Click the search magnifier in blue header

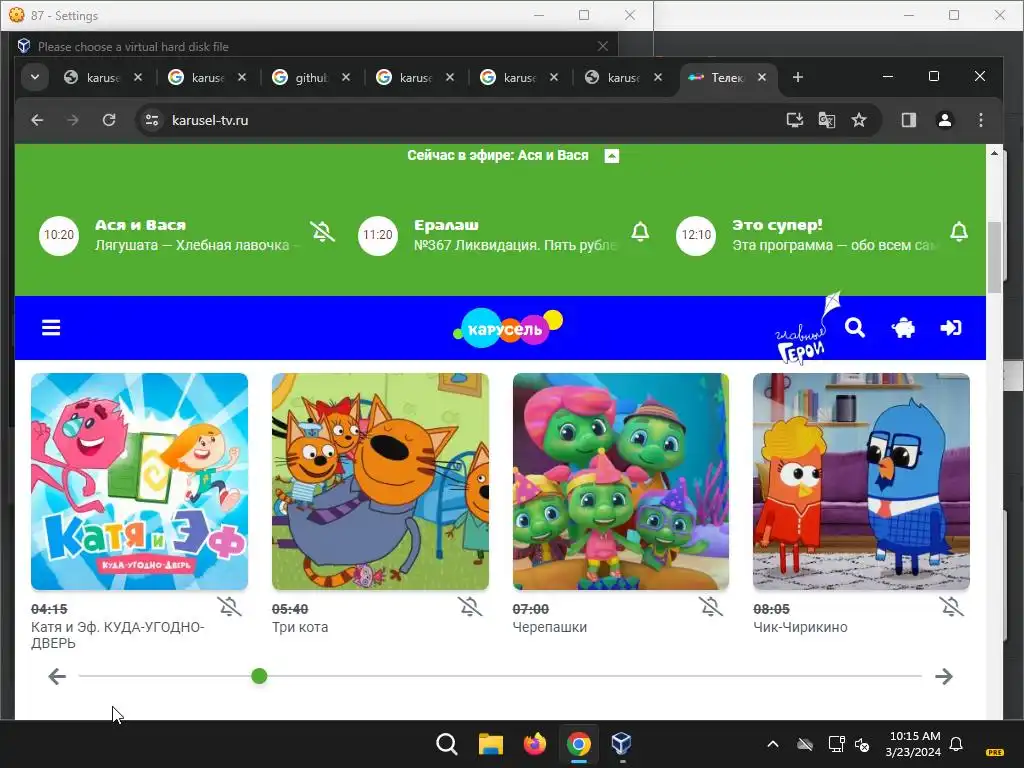[854, 327]
